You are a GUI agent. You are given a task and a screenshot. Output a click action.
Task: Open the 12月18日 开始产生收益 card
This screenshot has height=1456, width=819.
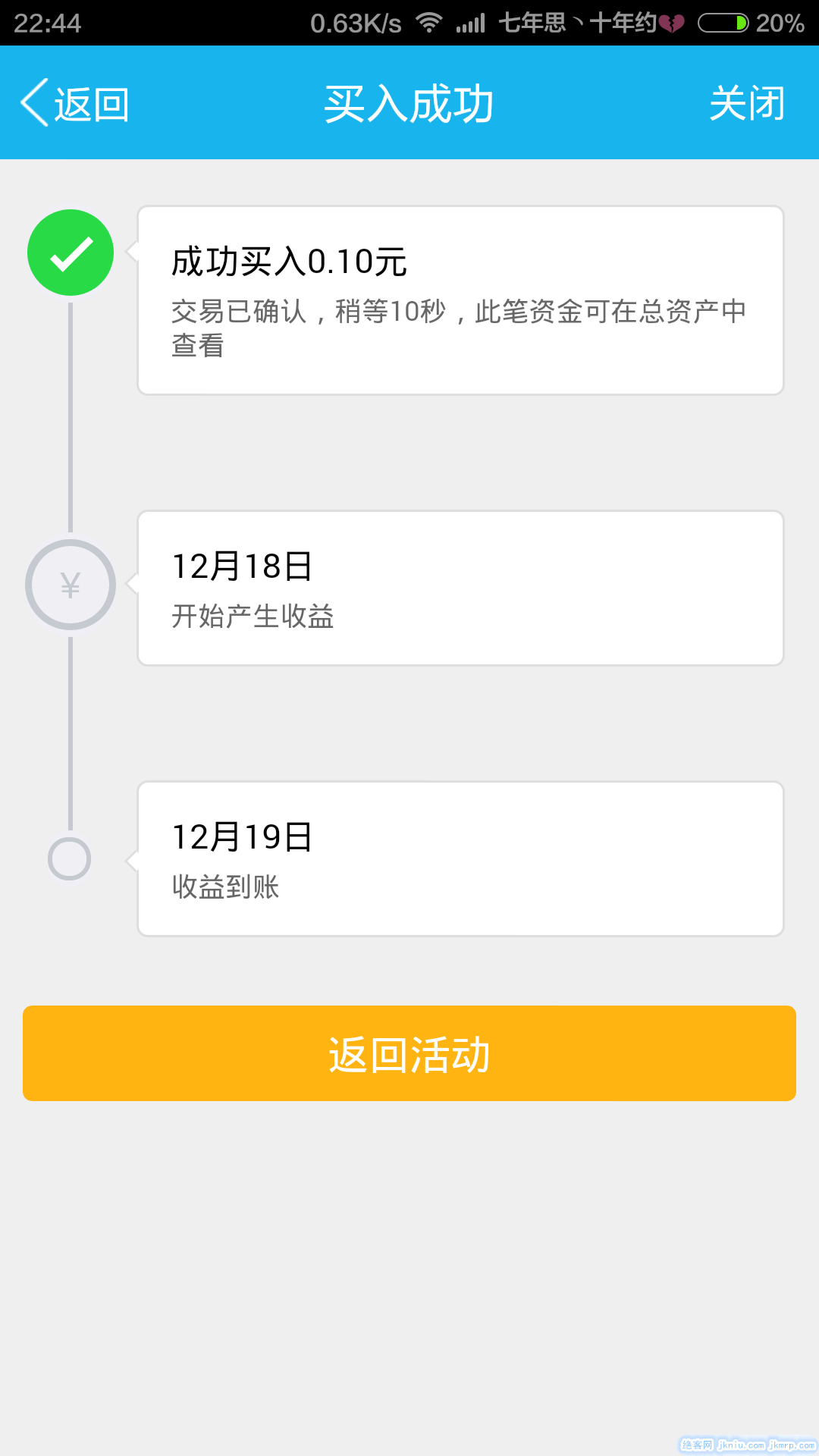(x=460, y=588)
